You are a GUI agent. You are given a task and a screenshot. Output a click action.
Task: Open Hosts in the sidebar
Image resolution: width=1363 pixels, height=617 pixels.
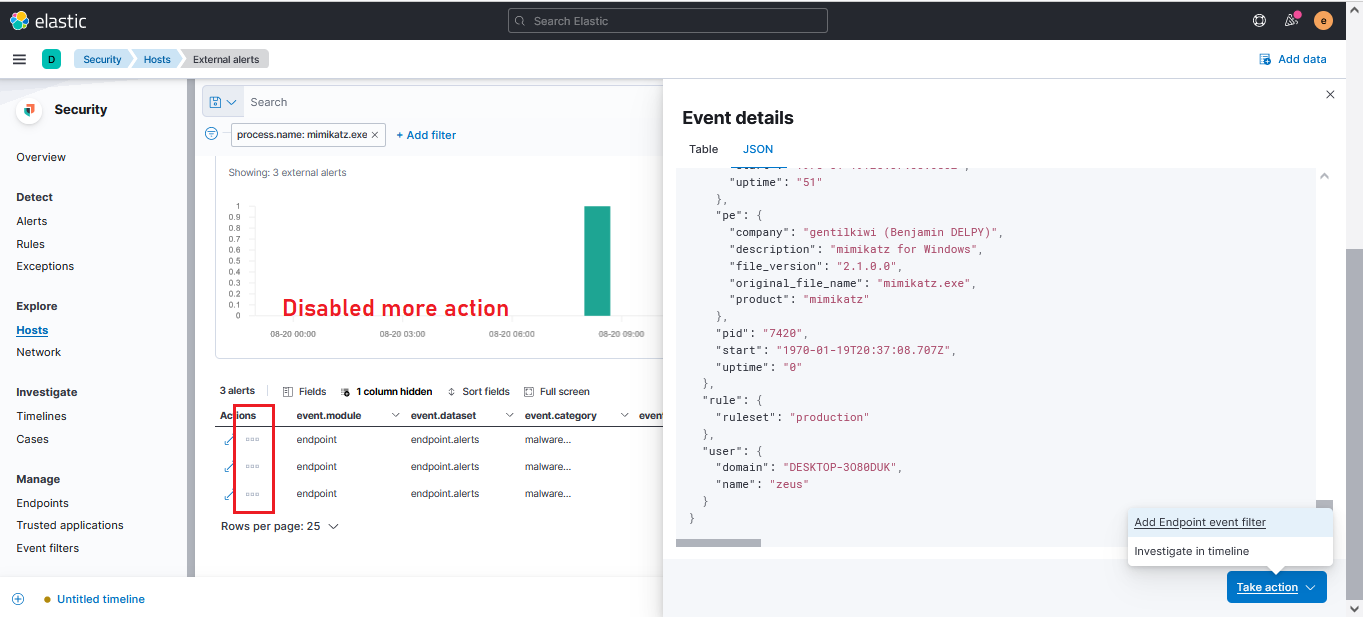32,330
